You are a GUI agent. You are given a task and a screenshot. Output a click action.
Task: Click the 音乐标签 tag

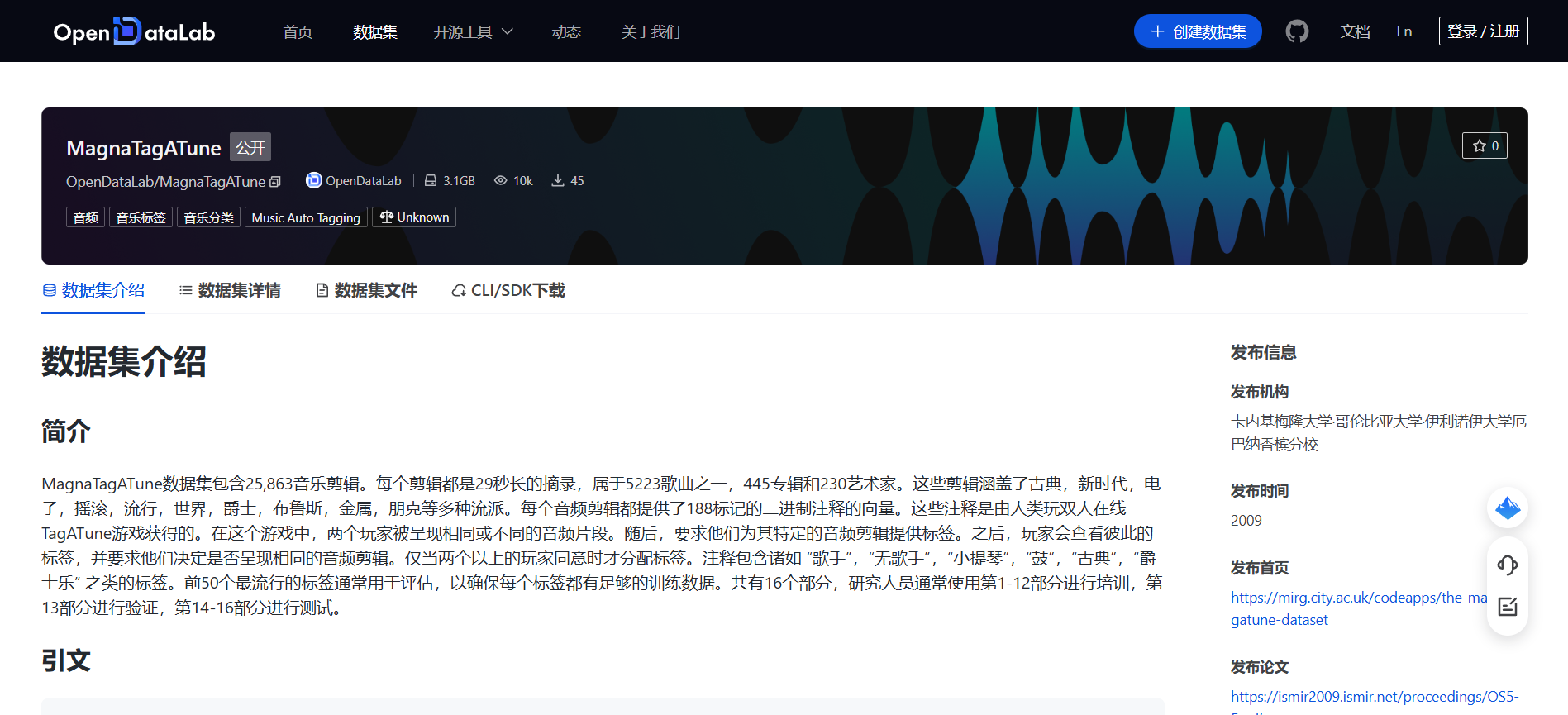(x=141, y=217)
